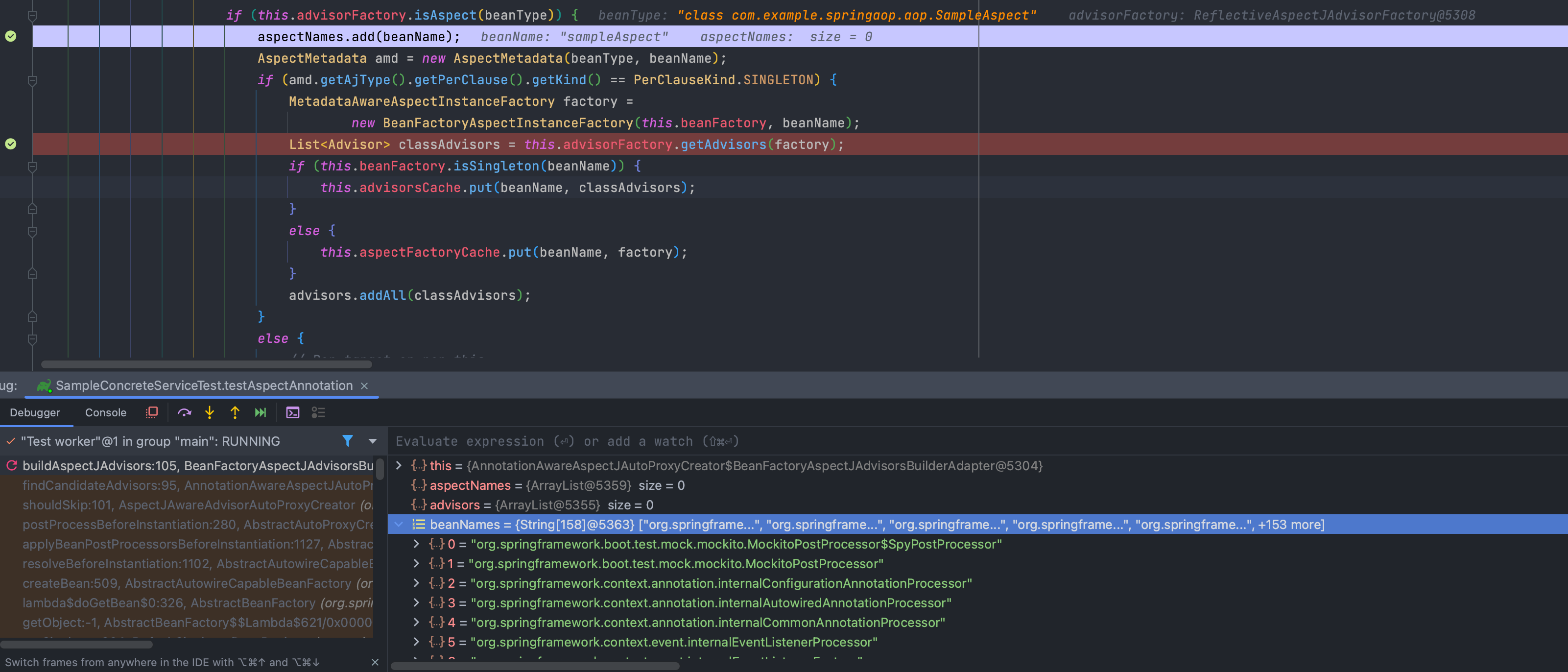Click the threads filter funnel icon
This screenshot has height=672, width=1568.
(347, 441)
